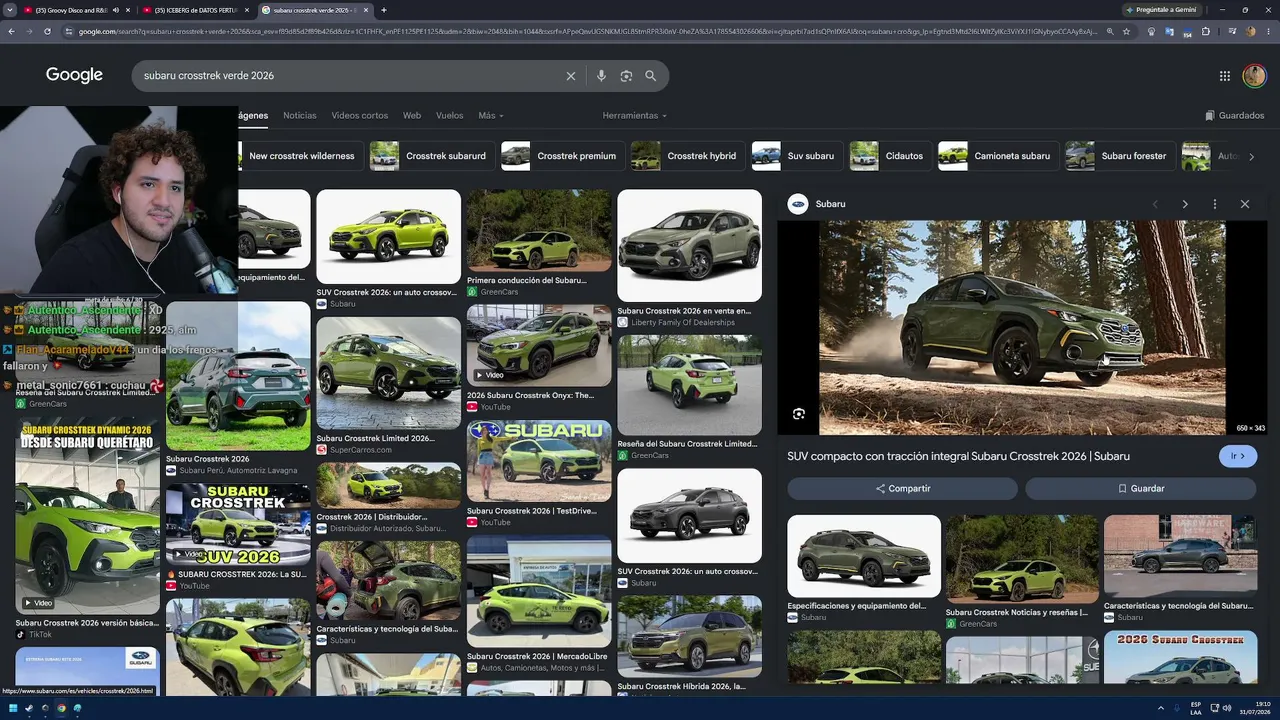The height and width of the screenshot is (720, 1280).
Task: Open the Subaru Crosstrek Noticias y reseñas related image
Action: tap(1021, 558)
